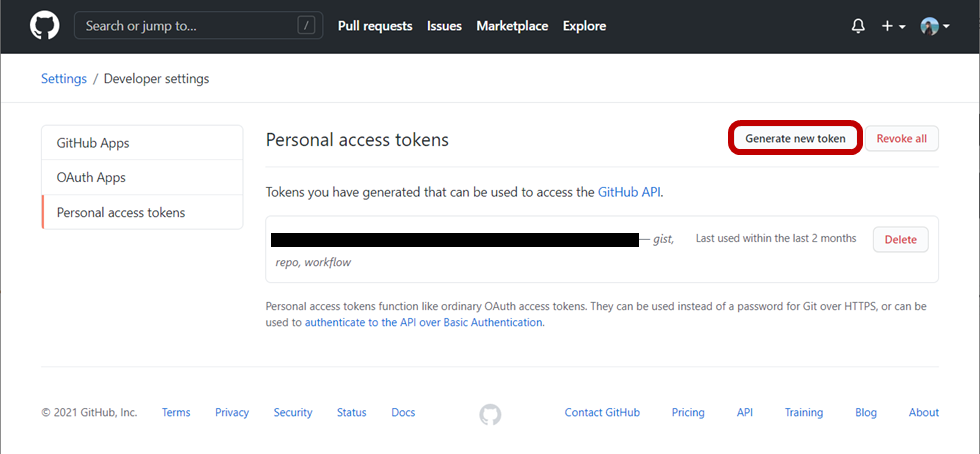This screenshot has height=454, width=980.
Task: Open the user avatar menu
Action: coord(933,26)
